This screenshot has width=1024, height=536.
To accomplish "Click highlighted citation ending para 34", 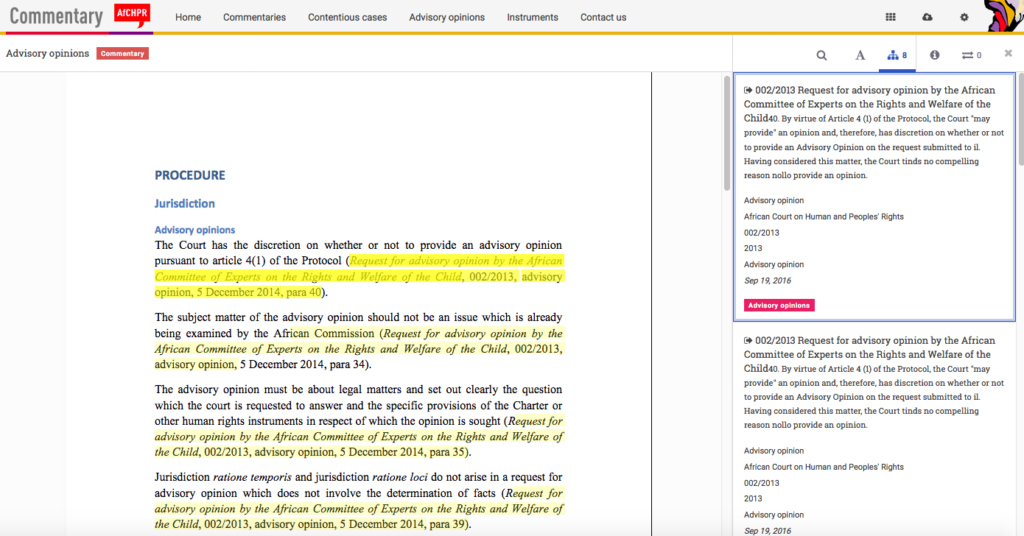I will coord(359,349).
